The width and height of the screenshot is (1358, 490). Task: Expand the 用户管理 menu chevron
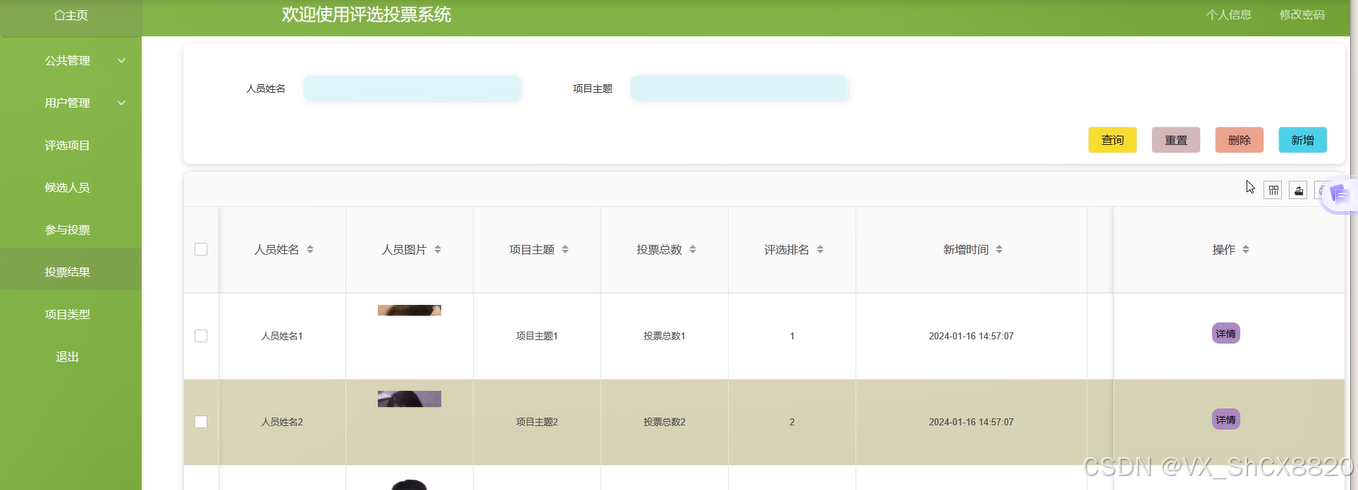click(x=122, y=103)
